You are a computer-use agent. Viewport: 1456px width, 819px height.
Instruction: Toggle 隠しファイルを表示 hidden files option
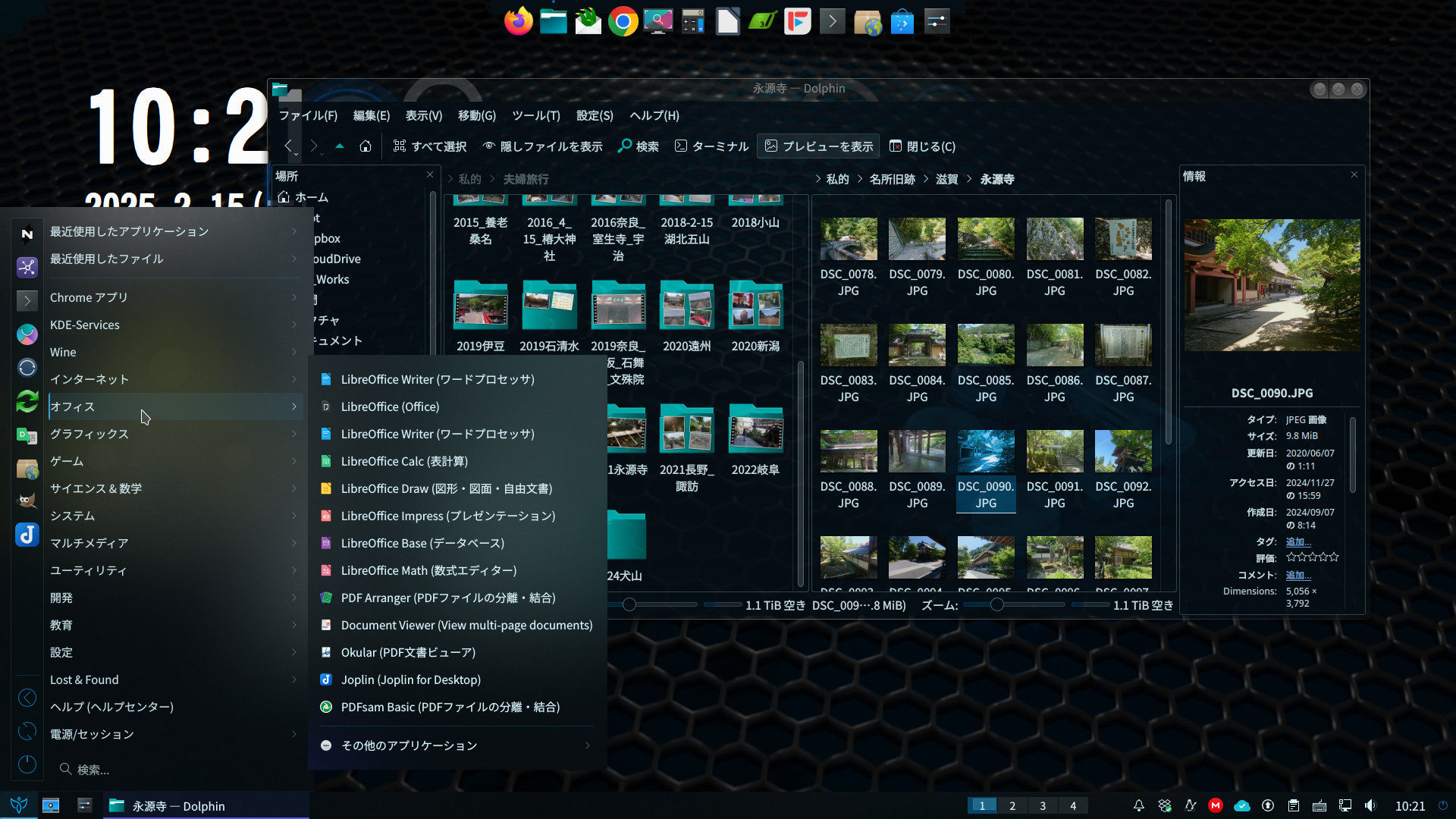pos(542,146)
